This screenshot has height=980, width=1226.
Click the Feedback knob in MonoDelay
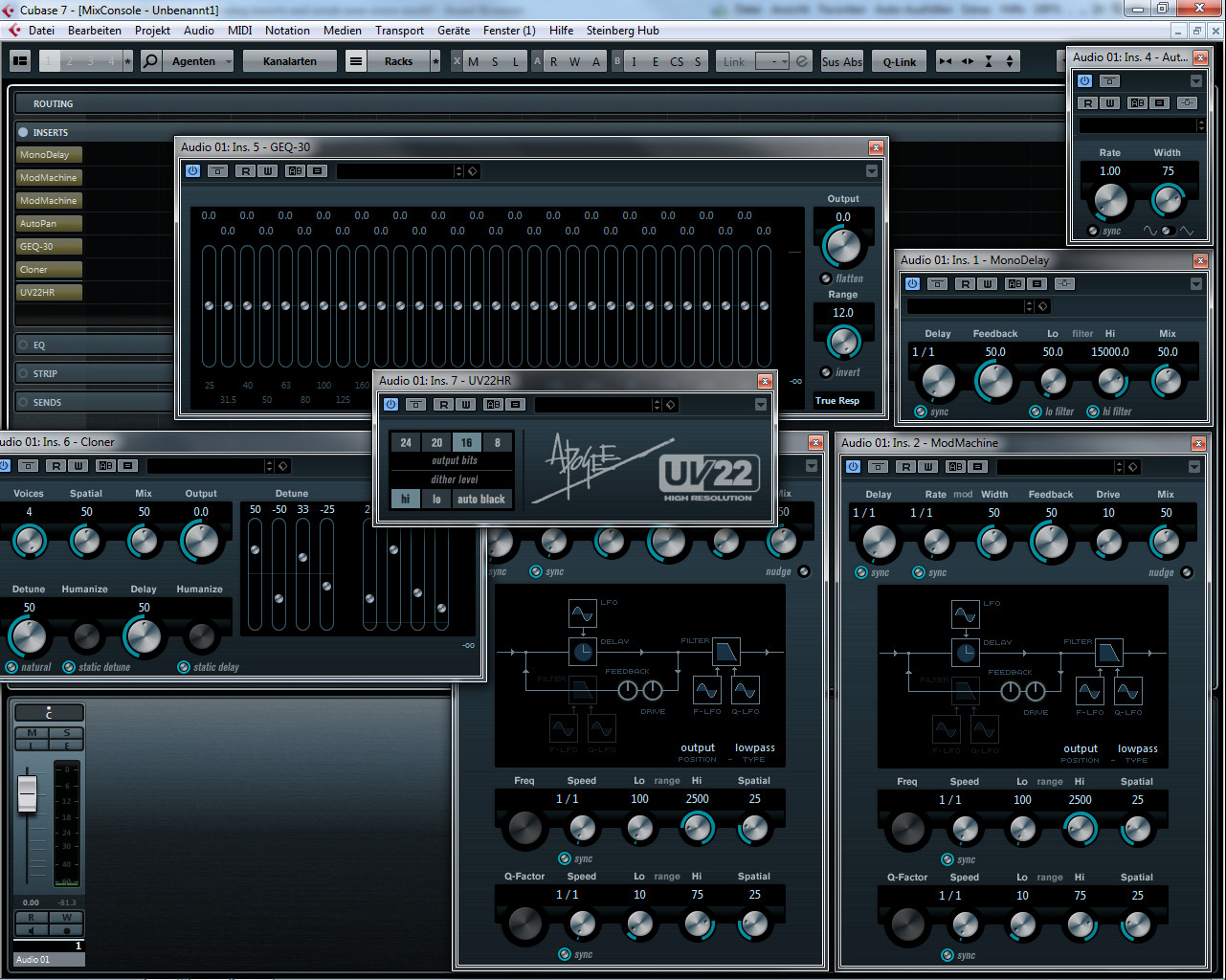995,382
